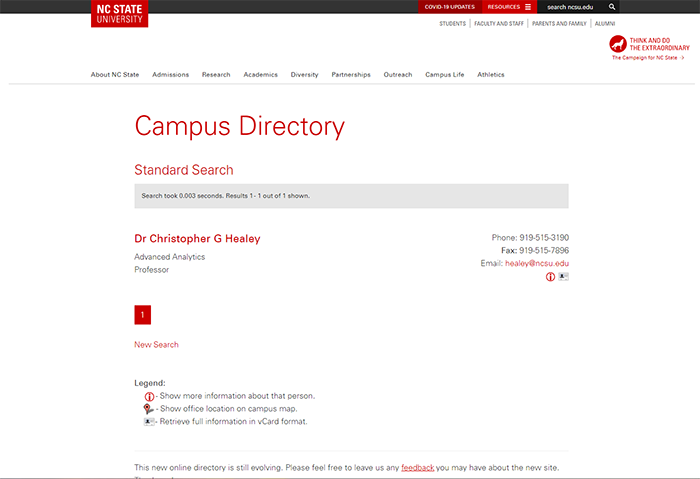Open Campus Life menu
This screenshot has width=700, height=479.
tap(445, 75)
